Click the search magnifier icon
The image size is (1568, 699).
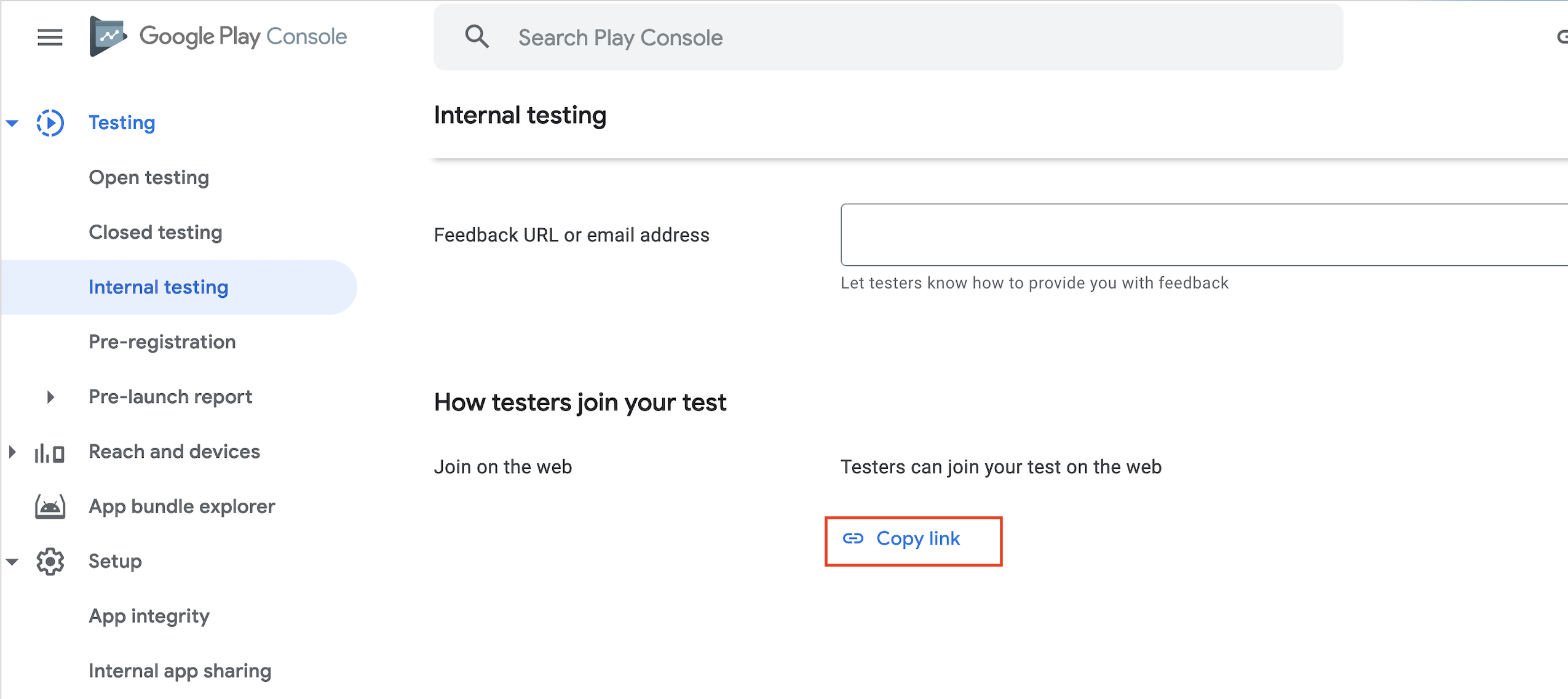[477, 38]
